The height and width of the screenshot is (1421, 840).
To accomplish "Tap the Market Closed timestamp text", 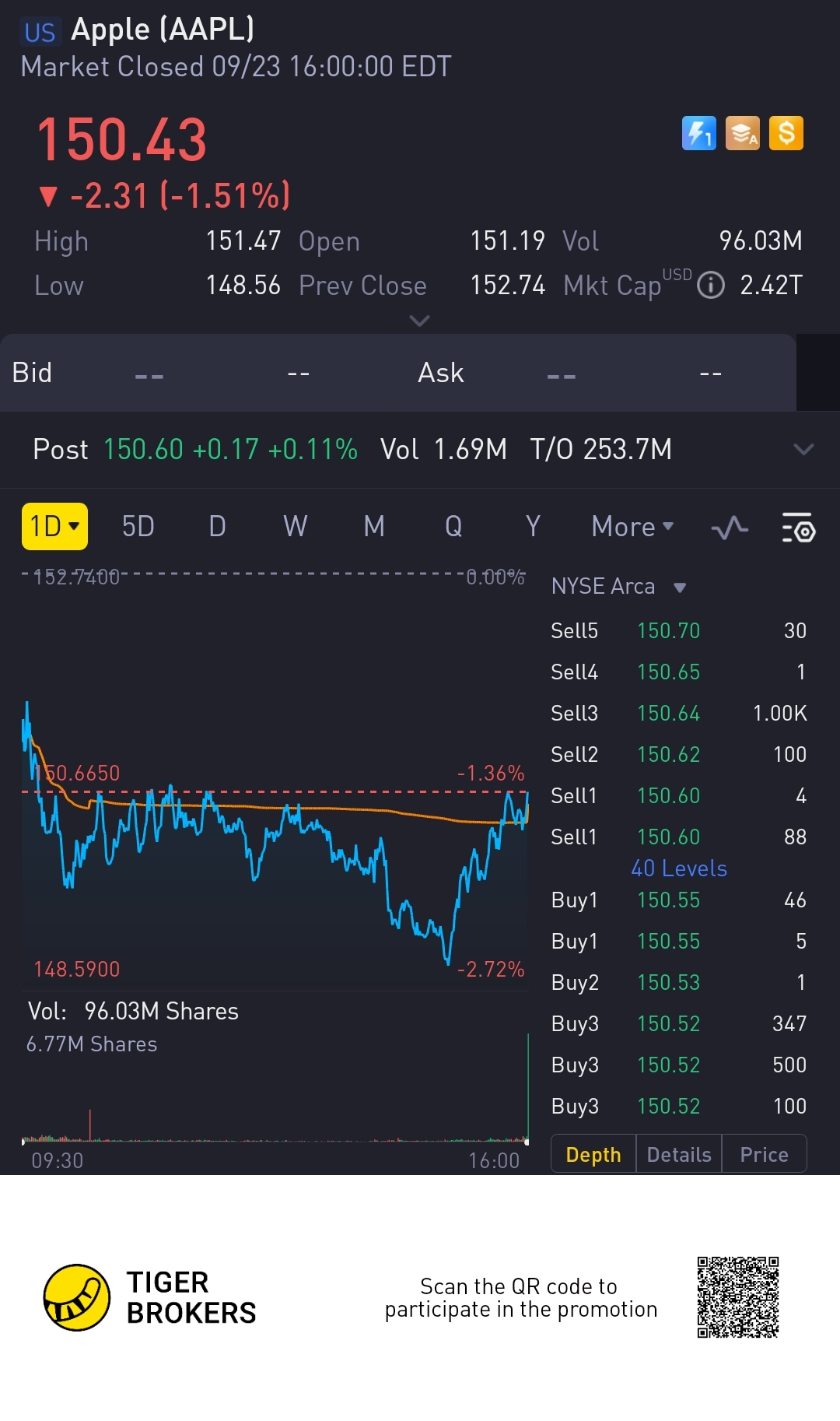I will coord(236,67).
